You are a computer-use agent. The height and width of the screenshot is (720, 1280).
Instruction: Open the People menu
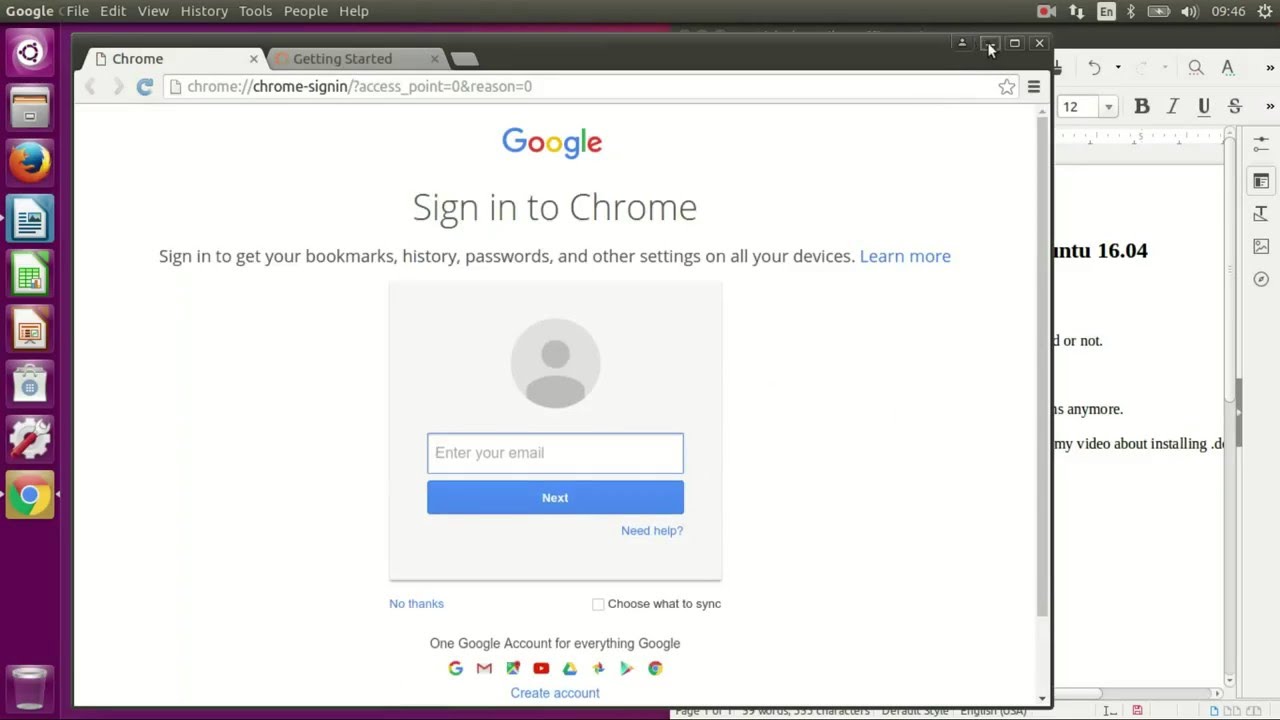(x=306, y=11)
